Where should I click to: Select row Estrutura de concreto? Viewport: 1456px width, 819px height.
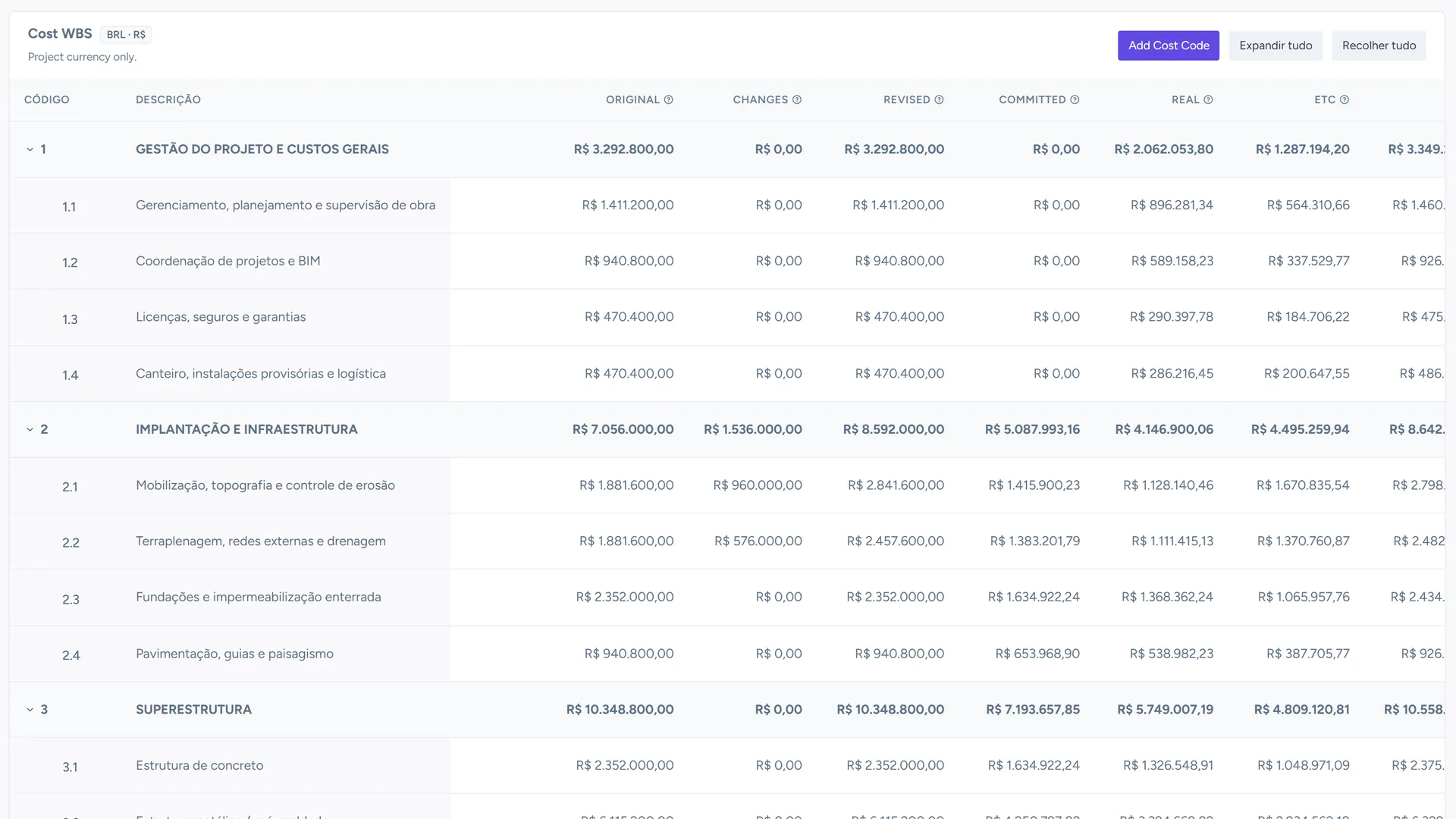tap(726, 766)
